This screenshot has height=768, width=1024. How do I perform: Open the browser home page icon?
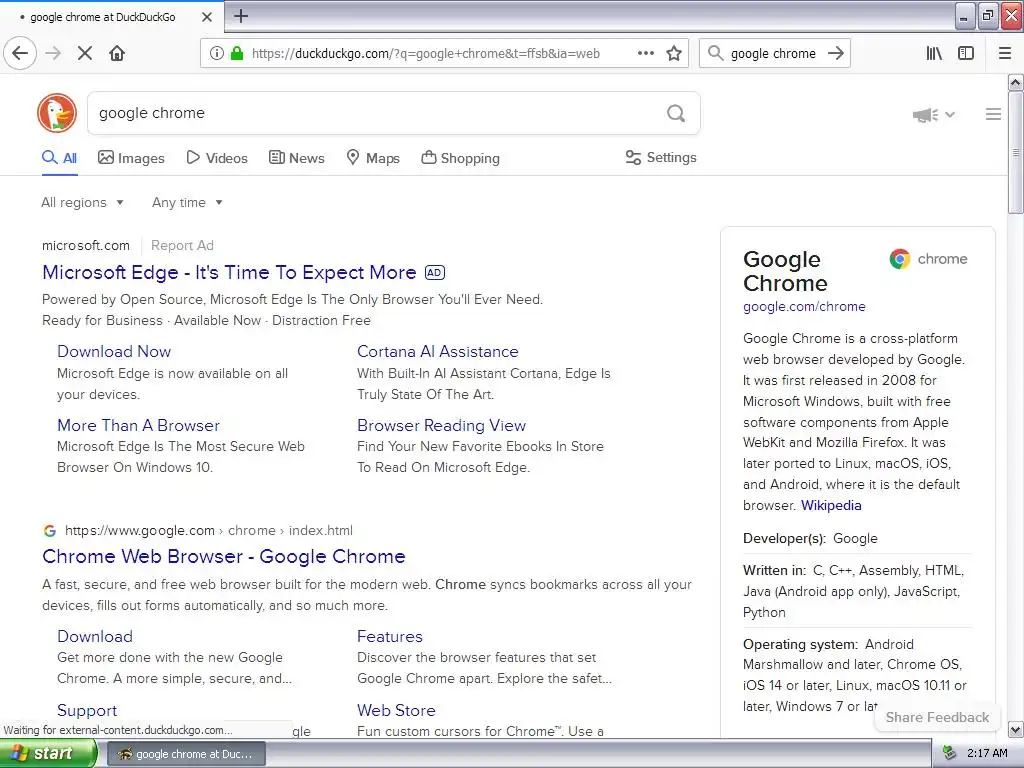tap(117, 53)
